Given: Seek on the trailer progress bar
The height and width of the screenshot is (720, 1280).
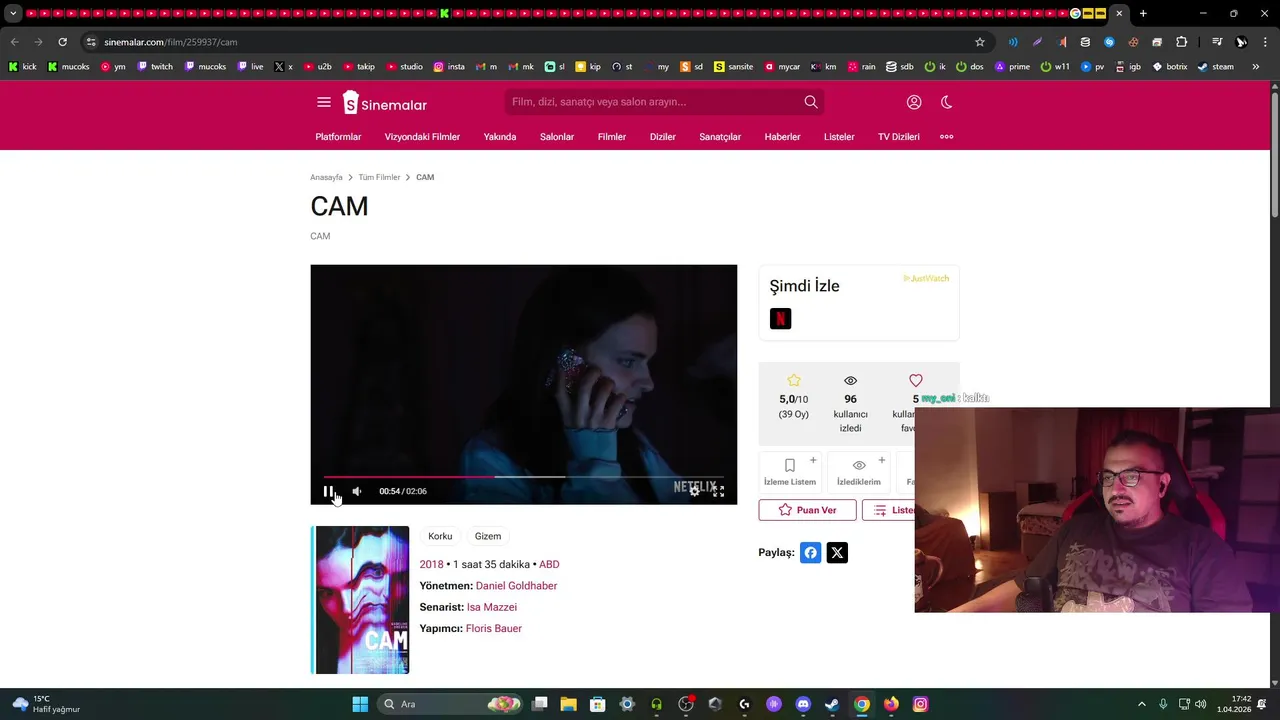Looking at the screenshot, I should click(523, 477).
